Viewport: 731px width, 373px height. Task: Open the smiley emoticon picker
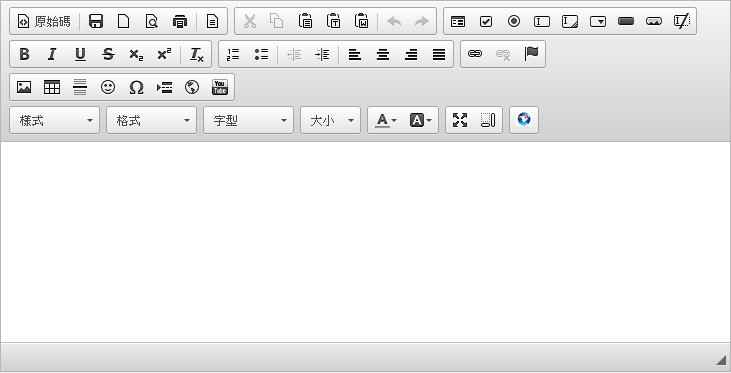pos(108,87)
